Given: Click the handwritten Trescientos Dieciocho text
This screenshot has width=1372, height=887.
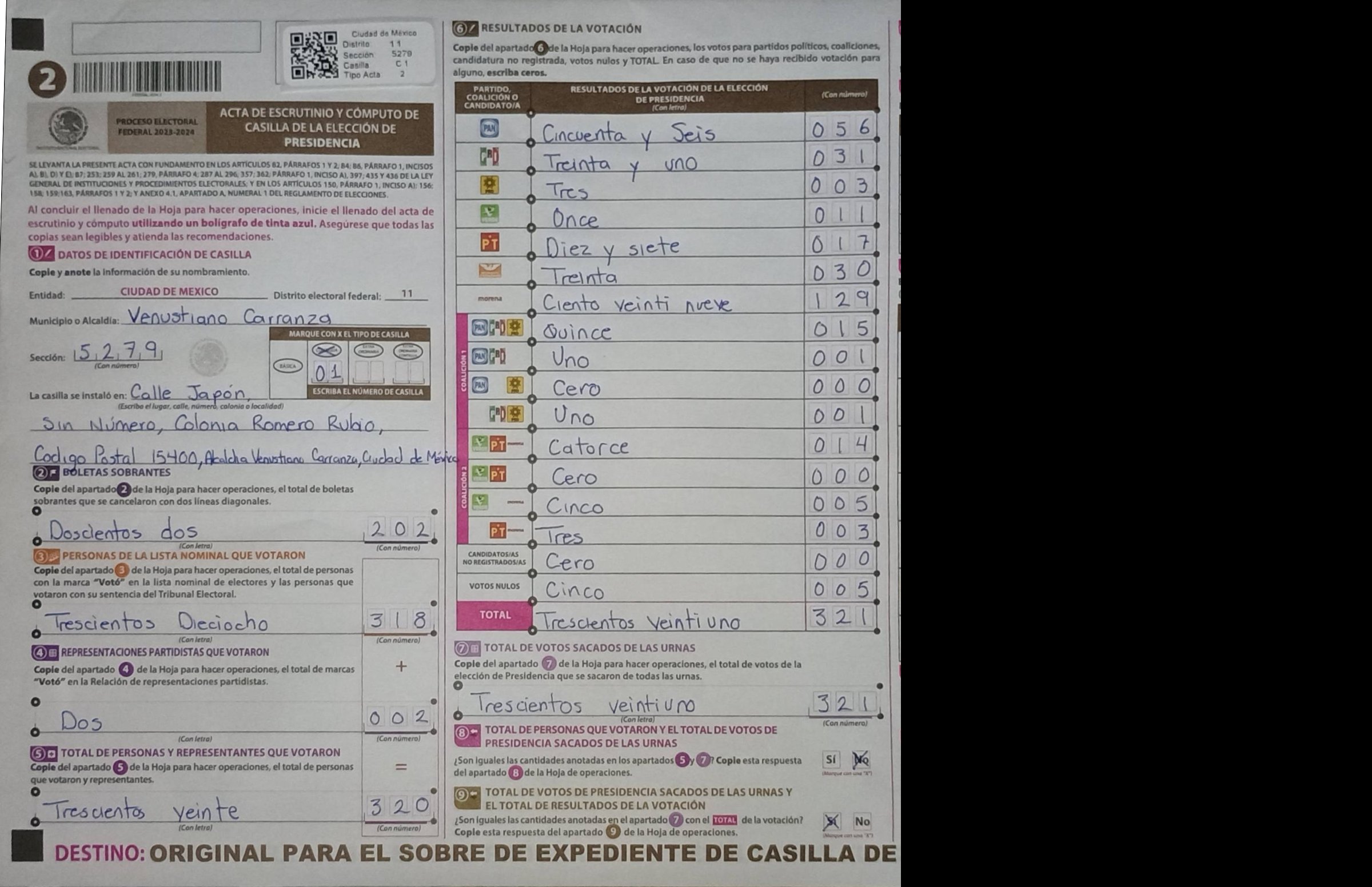Looking at the screenshot, I should [x=157, y=622].
